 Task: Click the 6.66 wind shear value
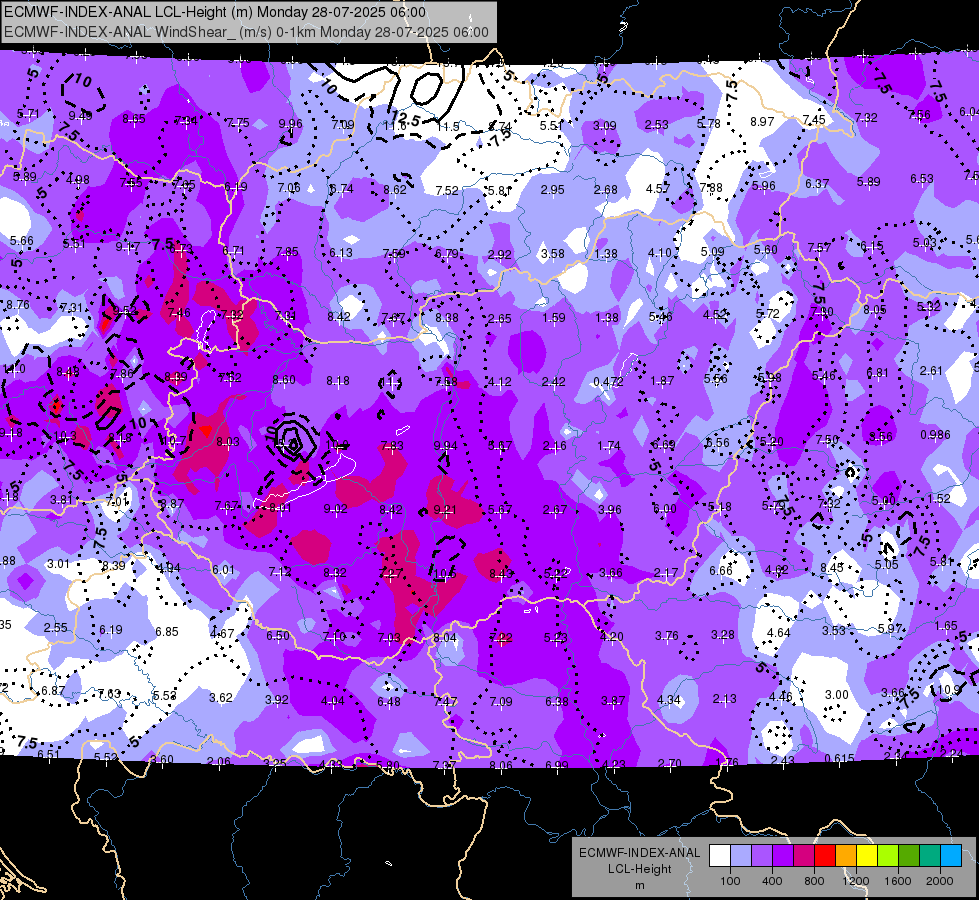(x=721, y=571)
